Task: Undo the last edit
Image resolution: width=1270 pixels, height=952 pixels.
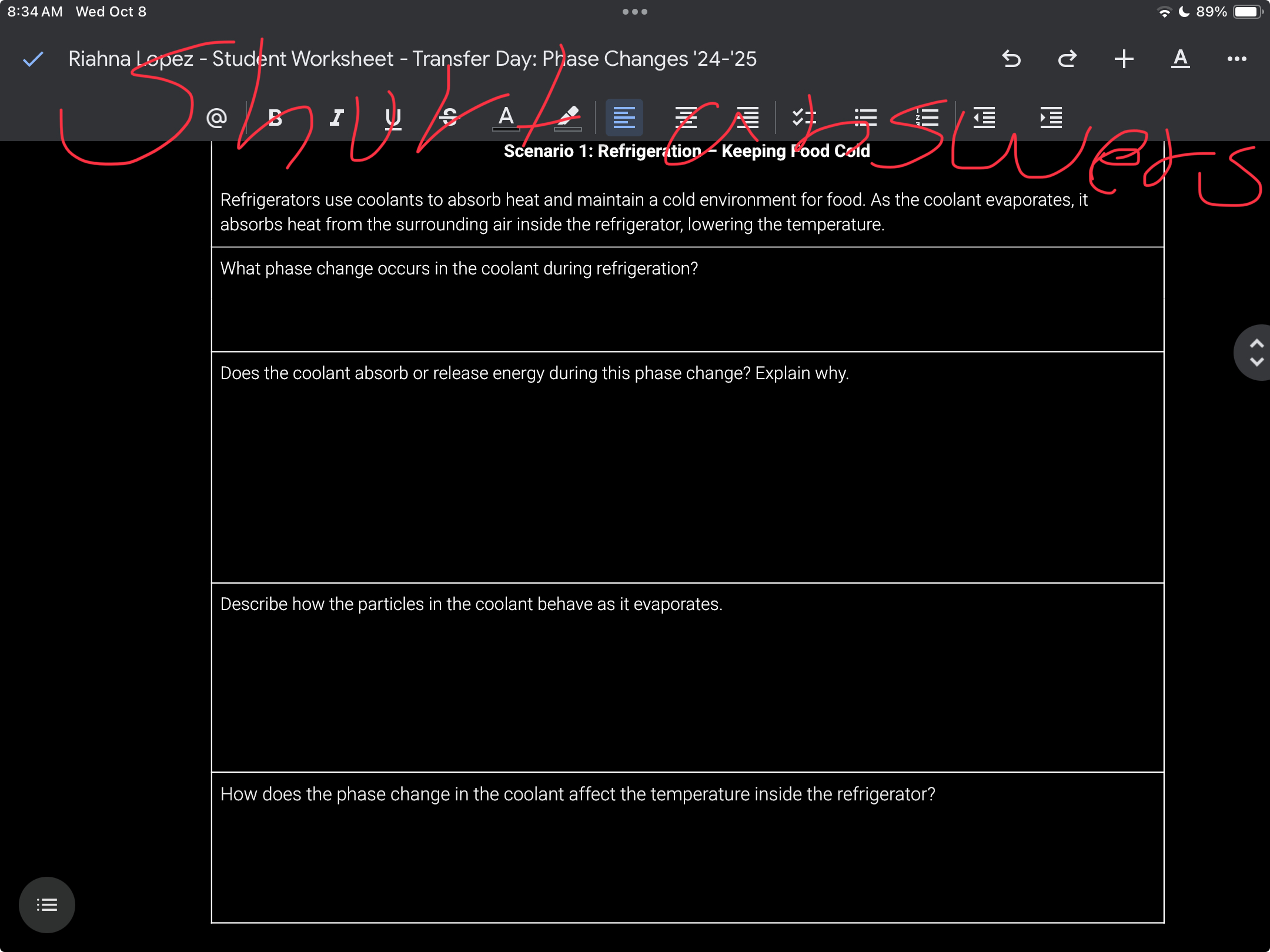Action: tap(1011, 59)
